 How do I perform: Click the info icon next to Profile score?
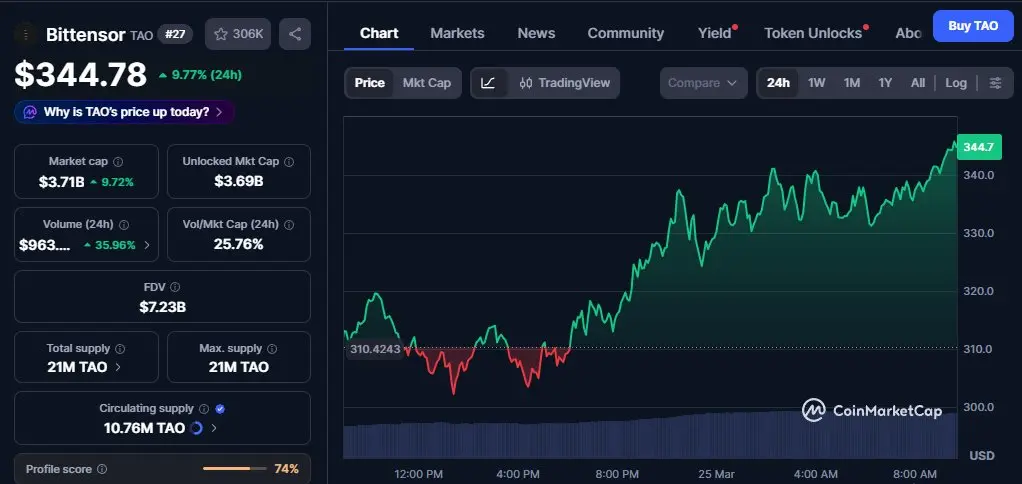pos(102,469)
